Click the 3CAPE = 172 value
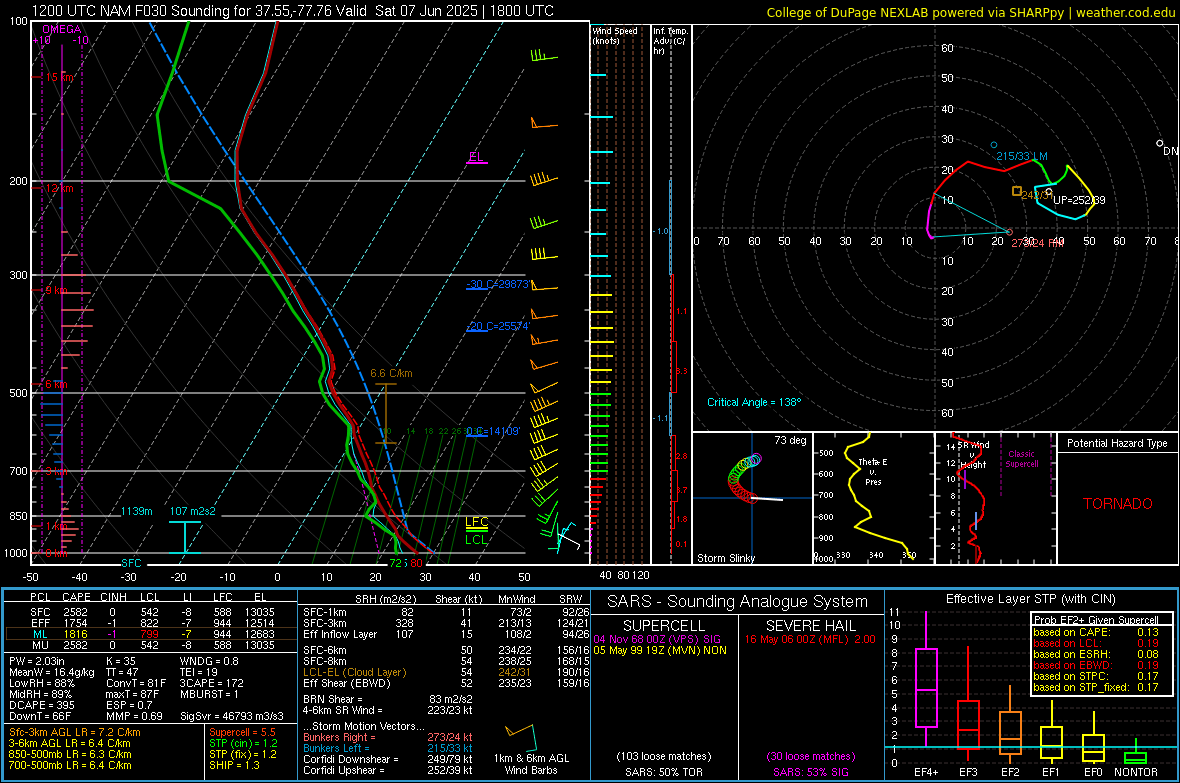The width and height of the screenshot is (1180, 783). (211, 684)
